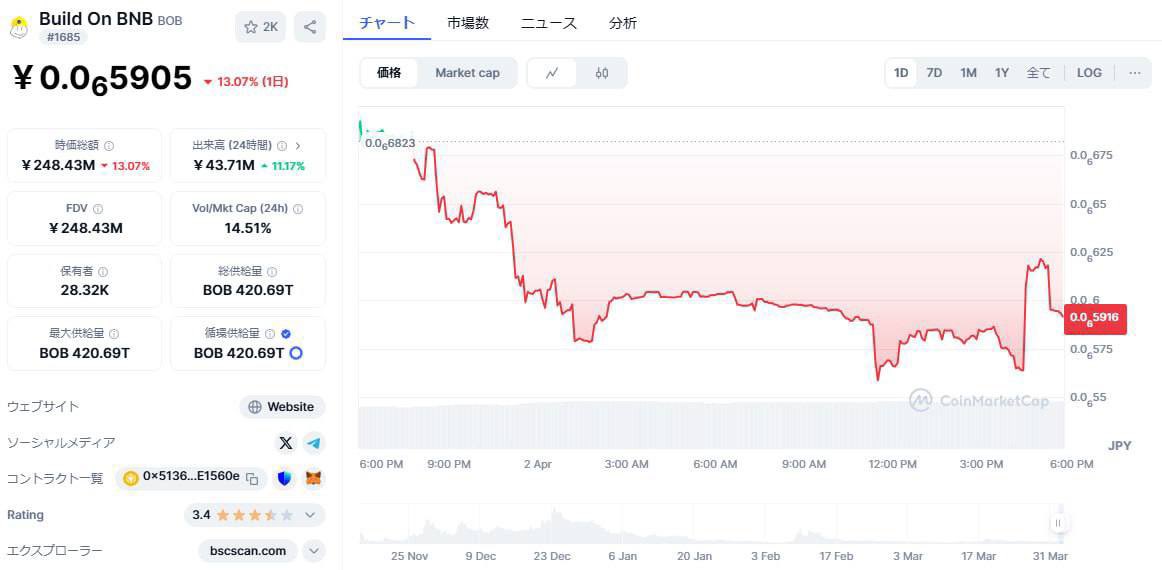The width and height of the screenshot is (1162, 570).
Task: Show the 総供給量 info icon tooltip
Action: [273, 272]
